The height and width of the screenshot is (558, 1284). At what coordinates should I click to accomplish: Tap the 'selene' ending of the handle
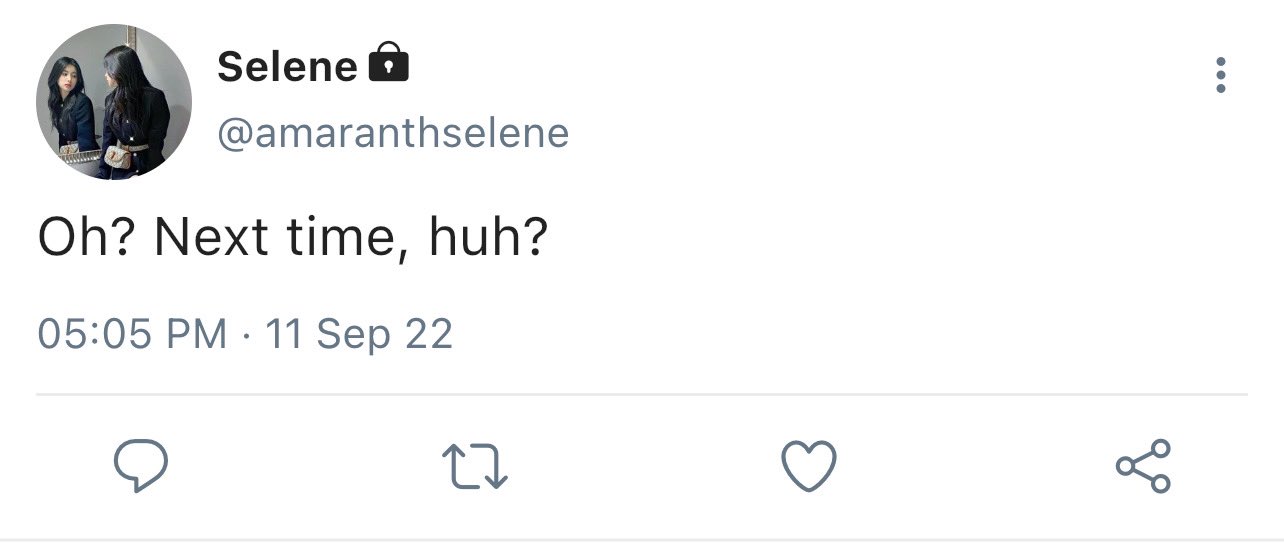(x=498, y=133)
